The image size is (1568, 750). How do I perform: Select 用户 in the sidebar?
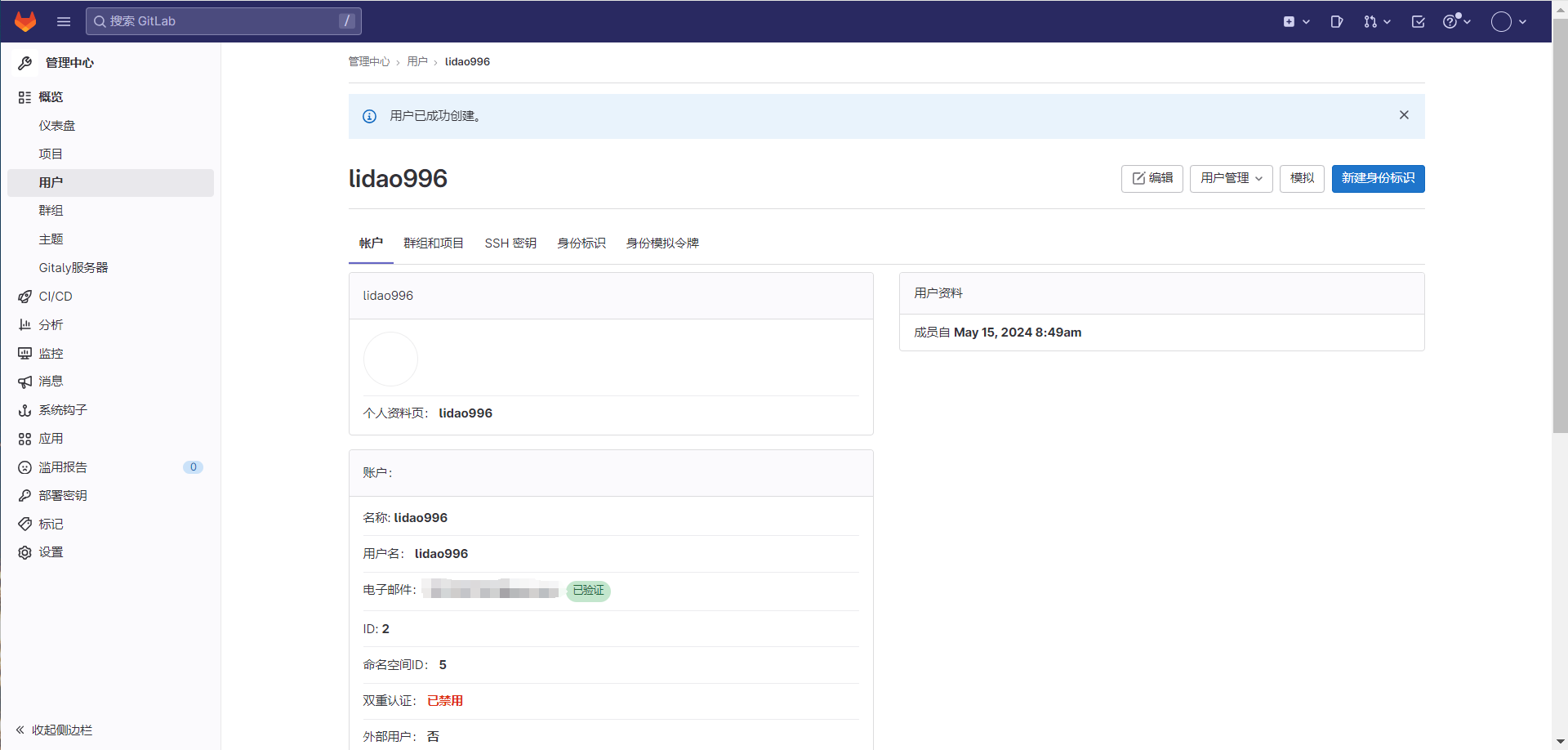click(x=110, y=183)
